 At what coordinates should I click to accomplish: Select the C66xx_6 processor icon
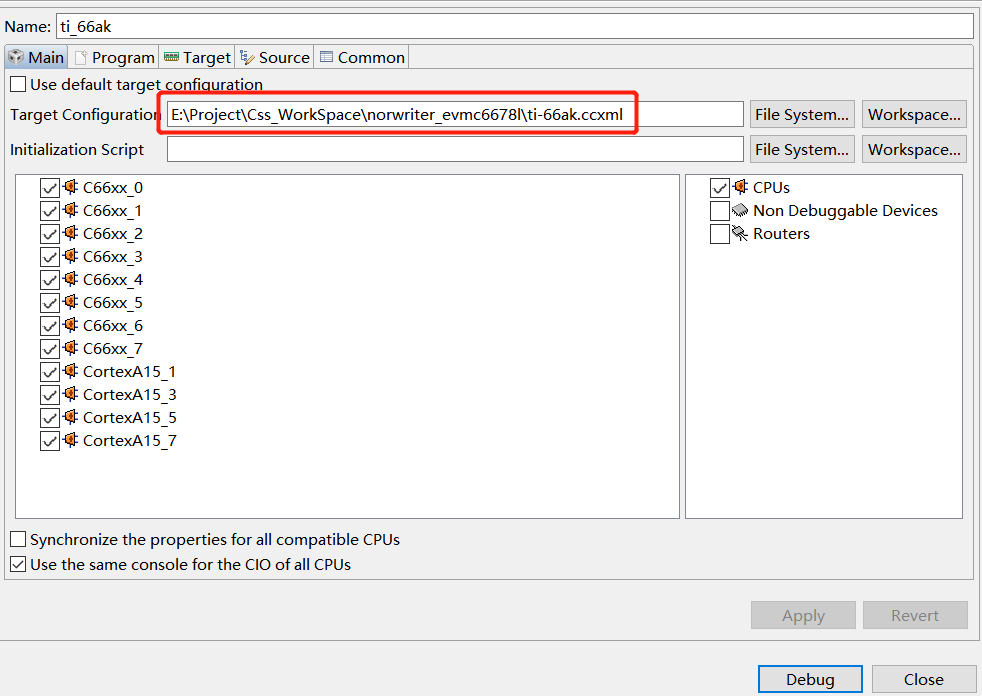[x=69, y=325]
